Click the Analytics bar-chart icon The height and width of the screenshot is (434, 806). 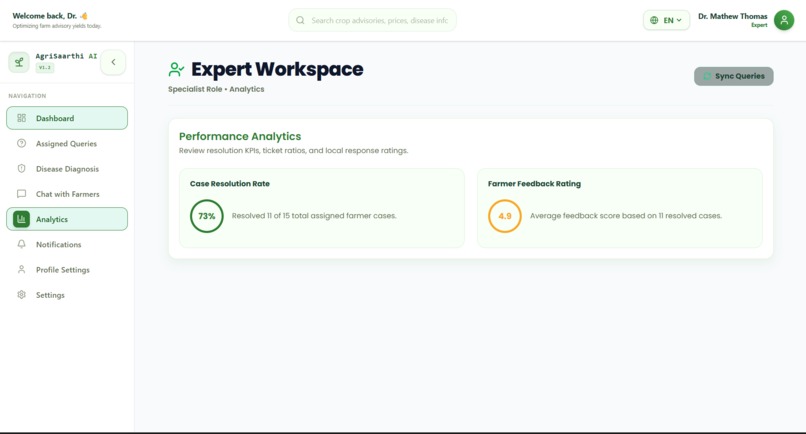tap(22, 219)
